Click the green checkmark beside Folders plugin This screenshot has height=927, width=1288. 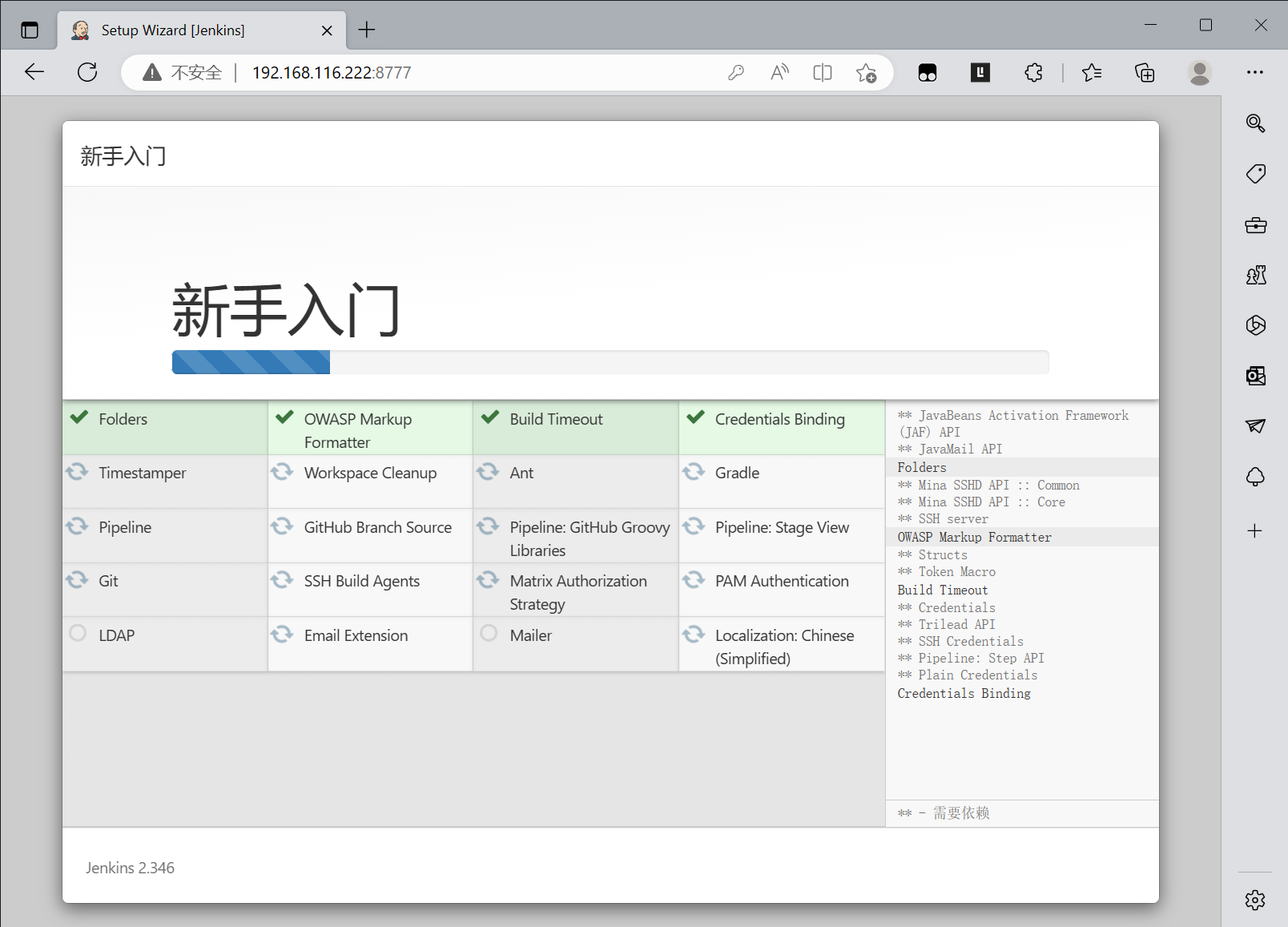(79, 417)
